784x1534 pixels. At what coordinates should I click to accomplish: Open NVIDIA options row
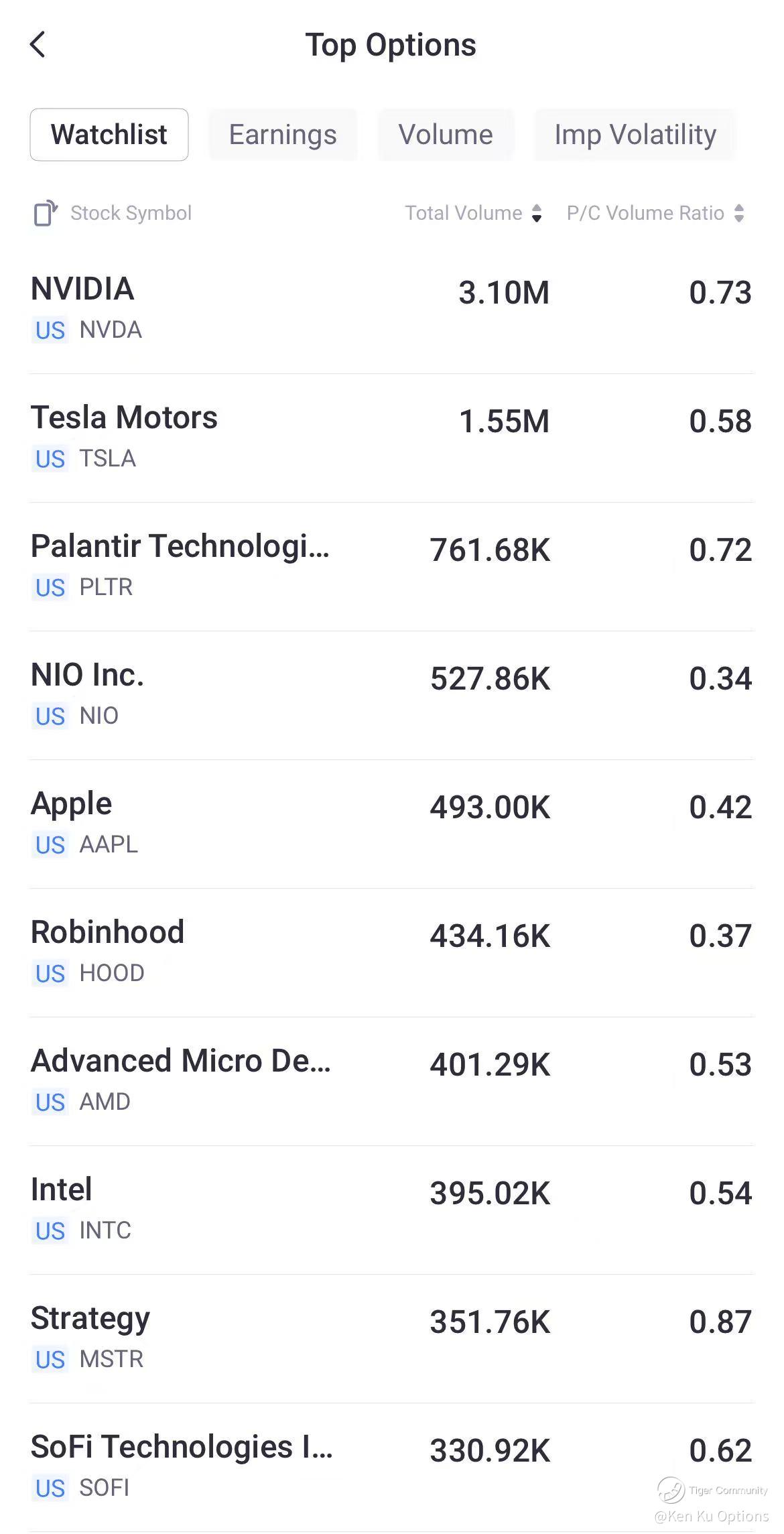pos(391,308)
